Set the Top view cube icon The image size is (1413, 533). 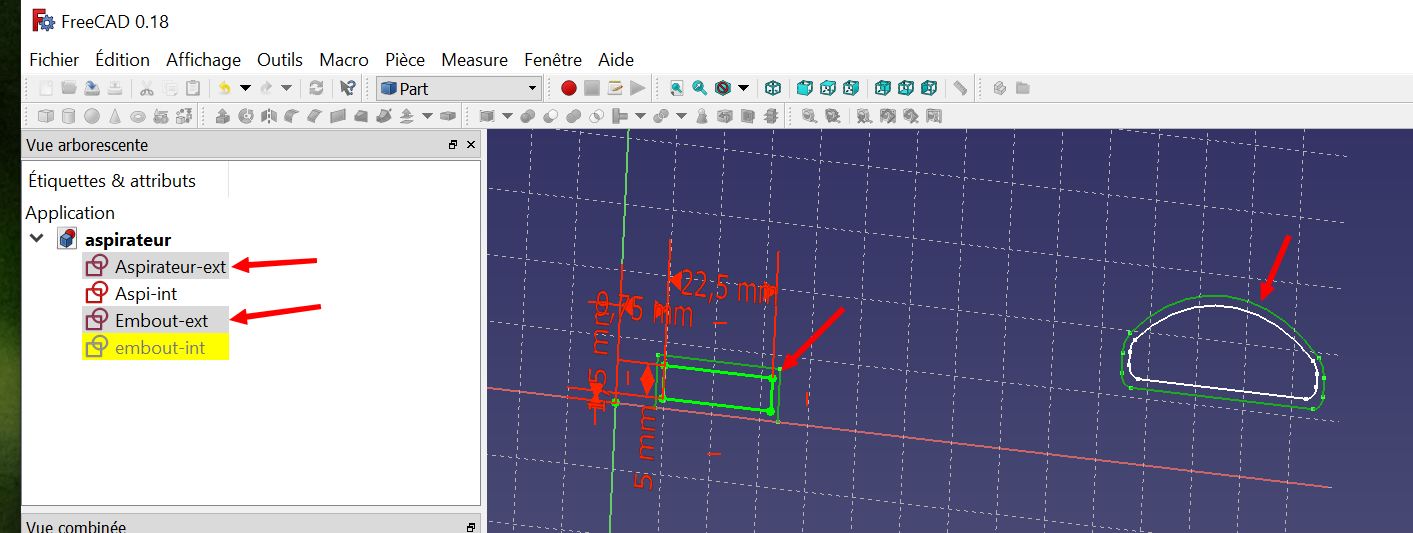click(x=828, y=88)
